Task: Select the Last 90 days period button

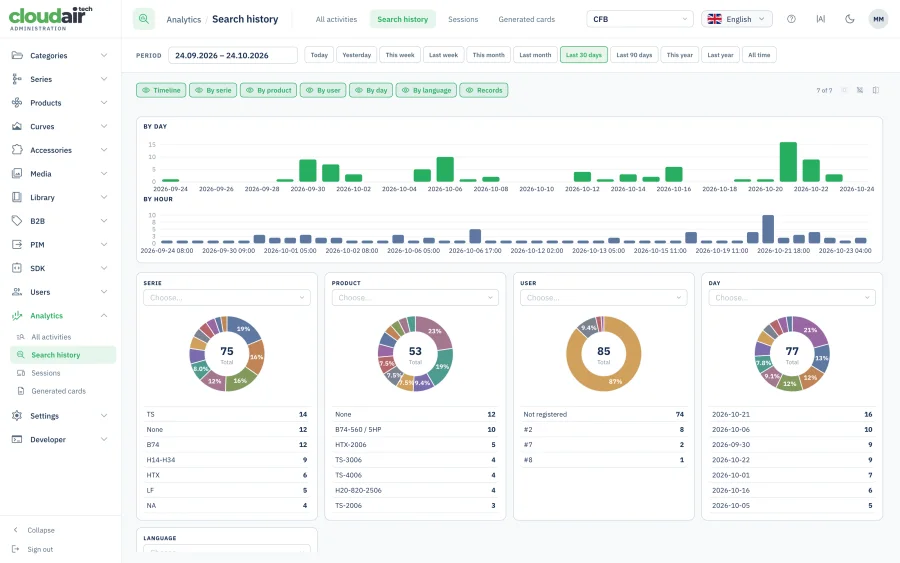Action: tap(634, 55)
